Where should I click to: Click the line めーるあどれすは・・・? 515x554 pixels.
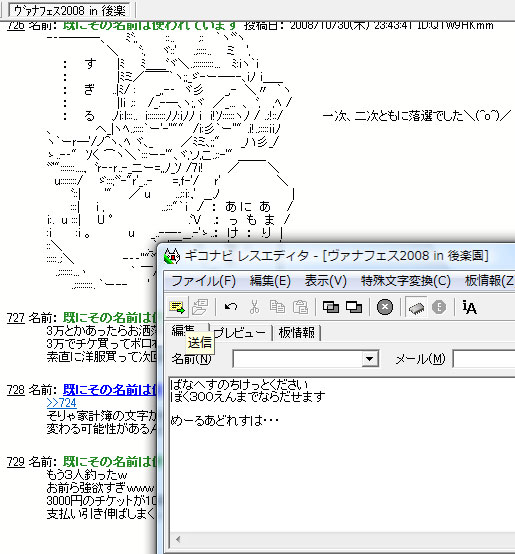click(225, 421)
